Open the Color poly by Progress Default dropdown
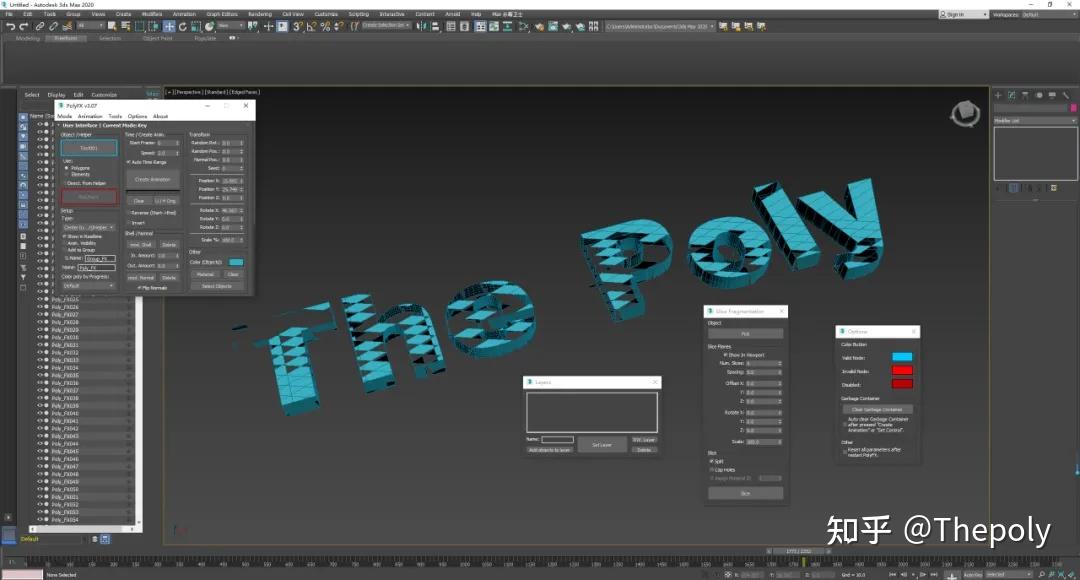1080x580 pixels. click(x=88, y=284)
